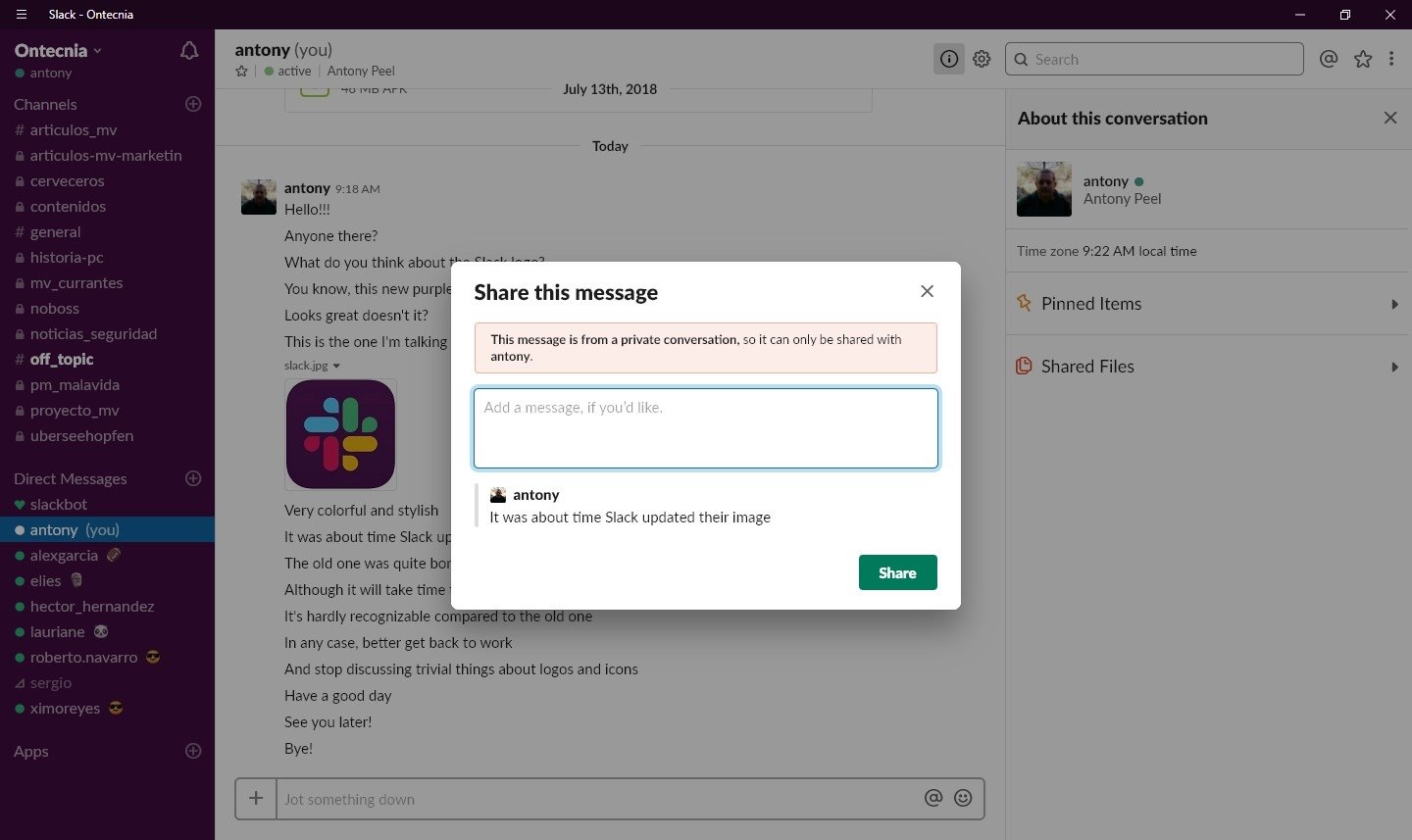Star the antony conversation
The height and width of the screenshot is (840, 1412).
pos(241,71)
